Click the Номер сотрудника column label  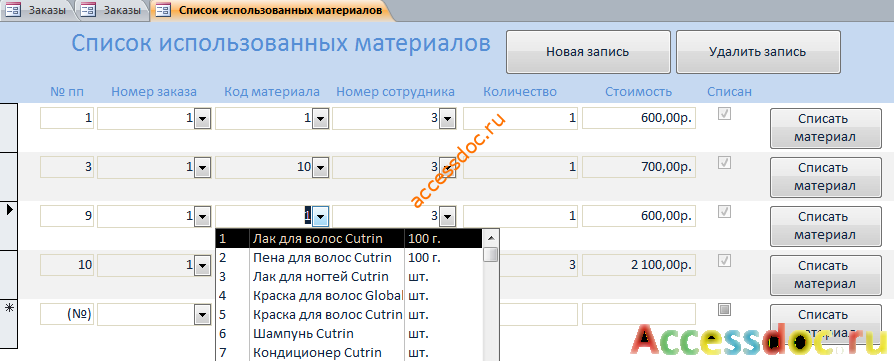tap(395, 92)
